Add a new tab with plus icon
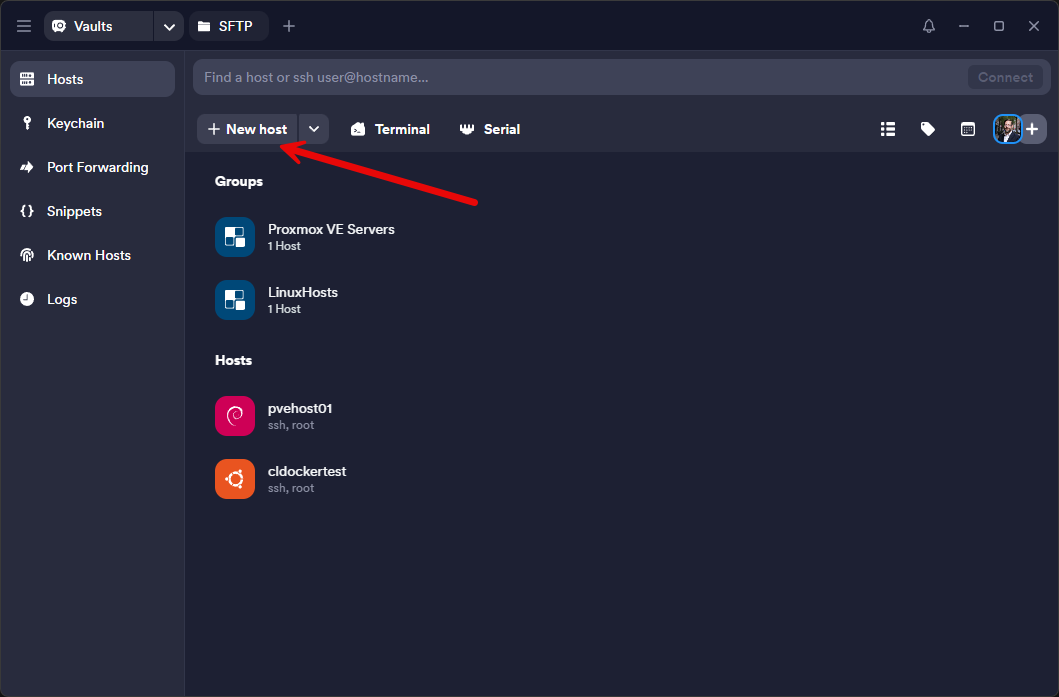Viewport: 1059px width, 697px height. pyautogui.click(x=289, y=26)
